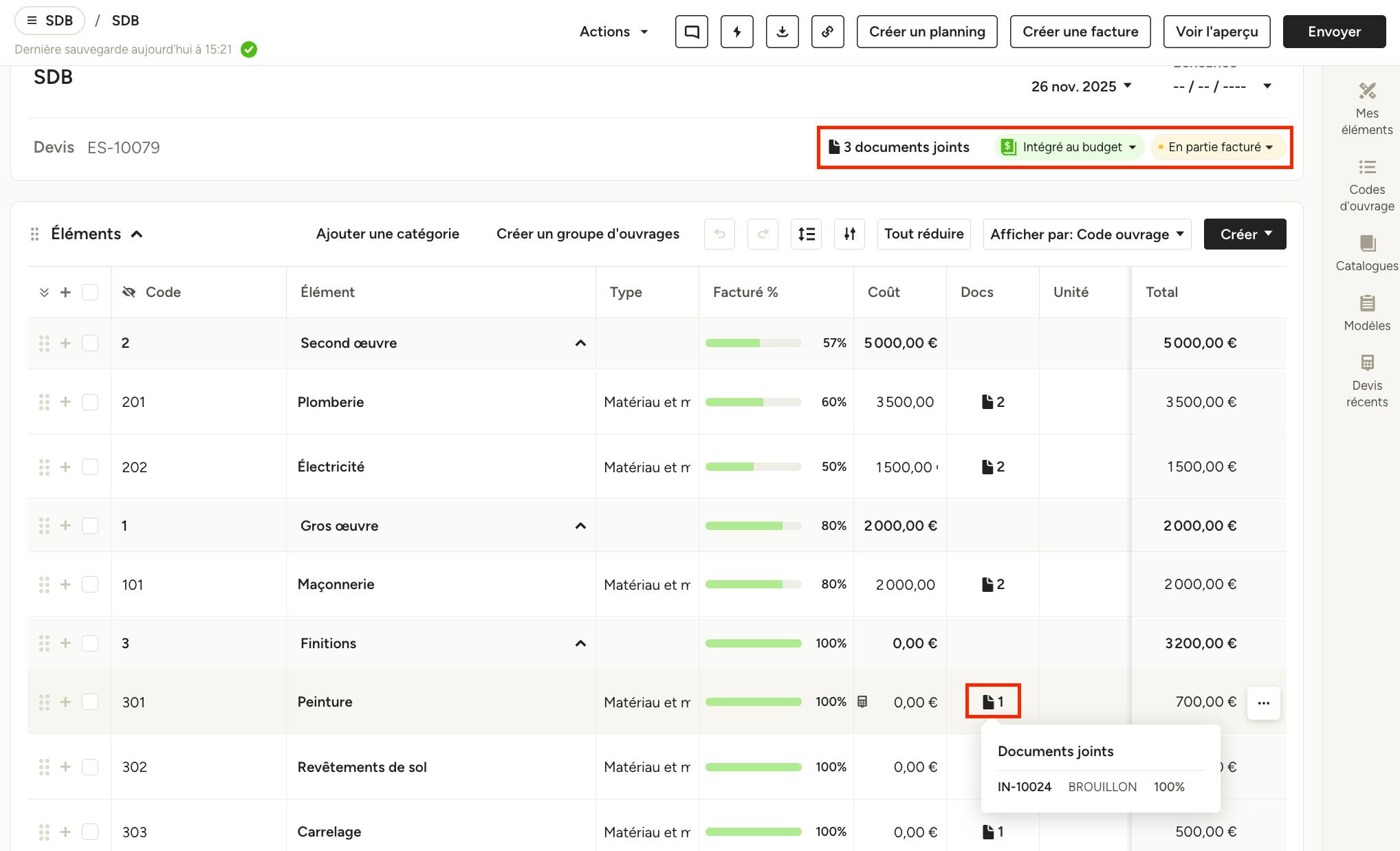Viewport: 1400px width, 851px height.
Task: Click the lightning bolt automation icon
Action: pyautogui.click(x=737, y=32)
